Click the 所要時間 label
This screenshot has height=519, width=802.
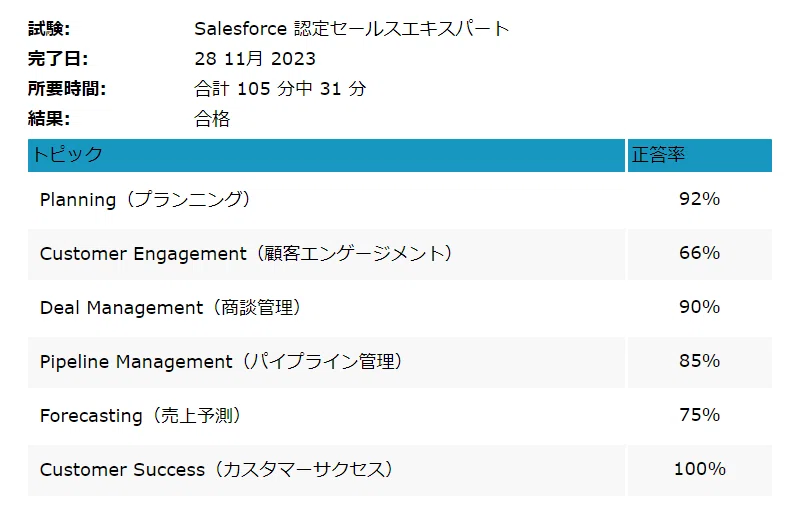coord(66,89)
